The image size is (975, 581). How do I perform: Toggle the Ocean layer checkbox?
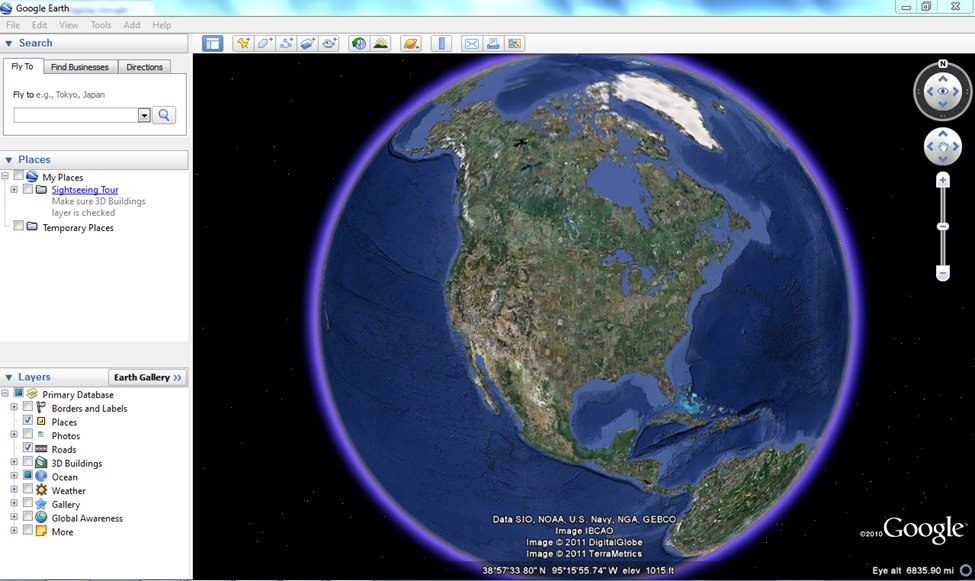click(27, 476)
